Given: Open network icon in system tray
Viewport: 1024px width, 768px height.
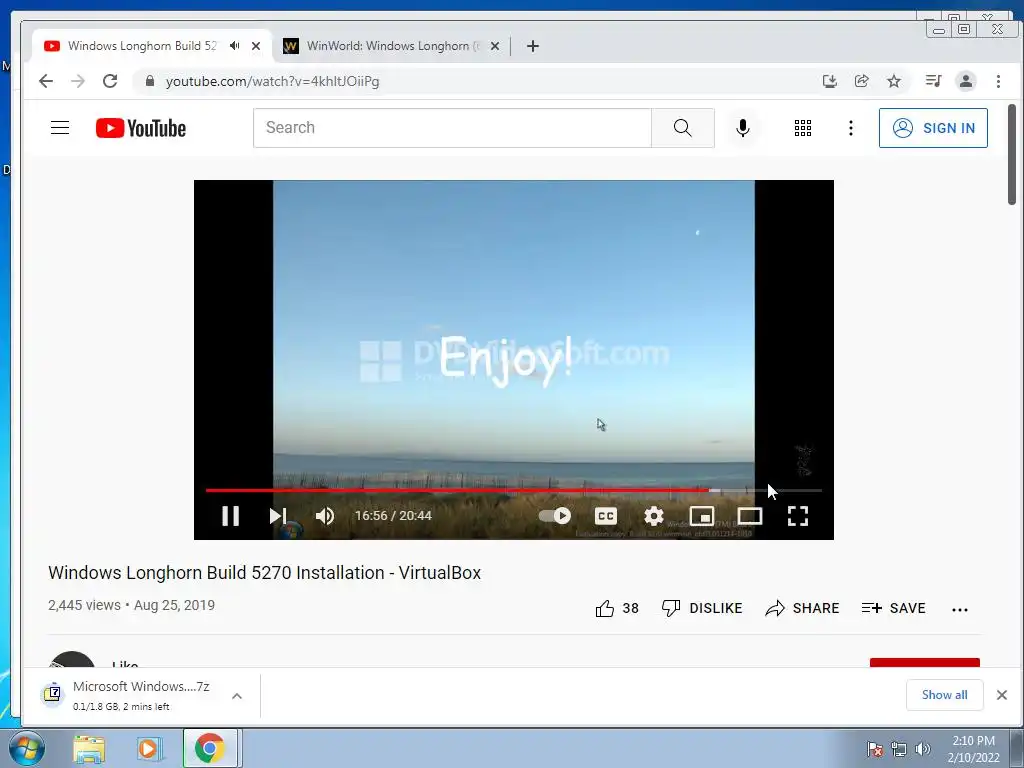Looking at the screenshot, I should pos(899,749).
